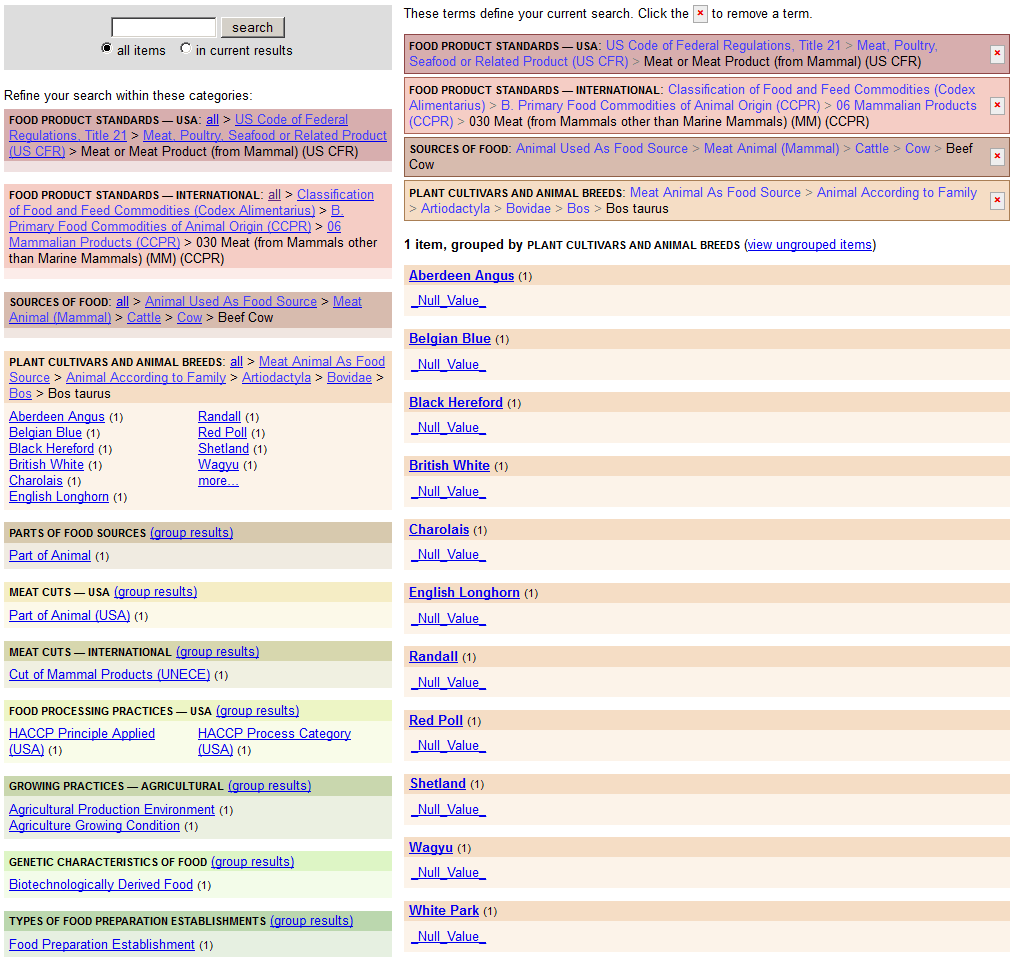Group results by Genetic Characteristics of Food
Image resolution: width=1017 pixels, height=965 pixels.
252,862
